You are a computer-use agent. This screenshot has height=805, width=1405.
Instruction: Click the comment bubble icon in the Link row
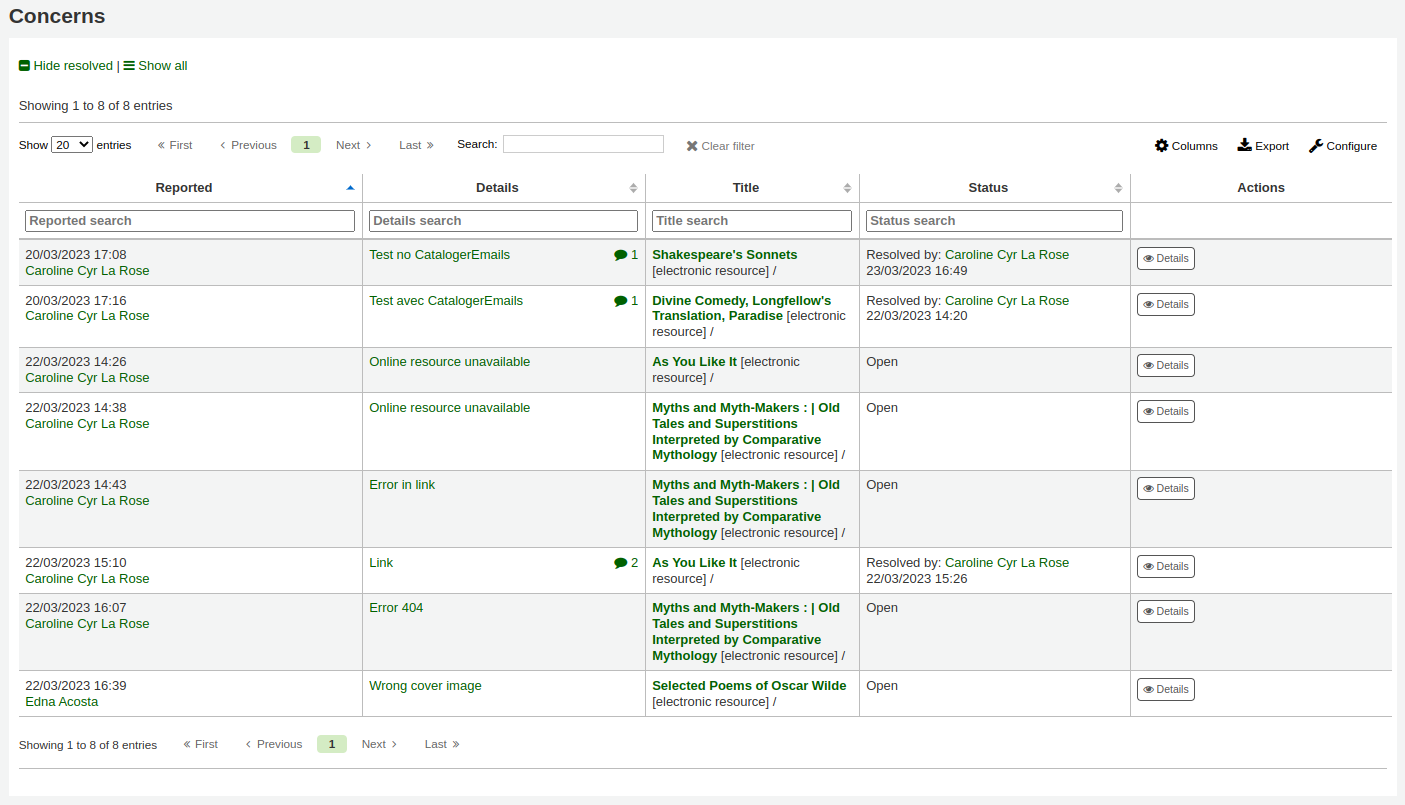coord(620,563)
